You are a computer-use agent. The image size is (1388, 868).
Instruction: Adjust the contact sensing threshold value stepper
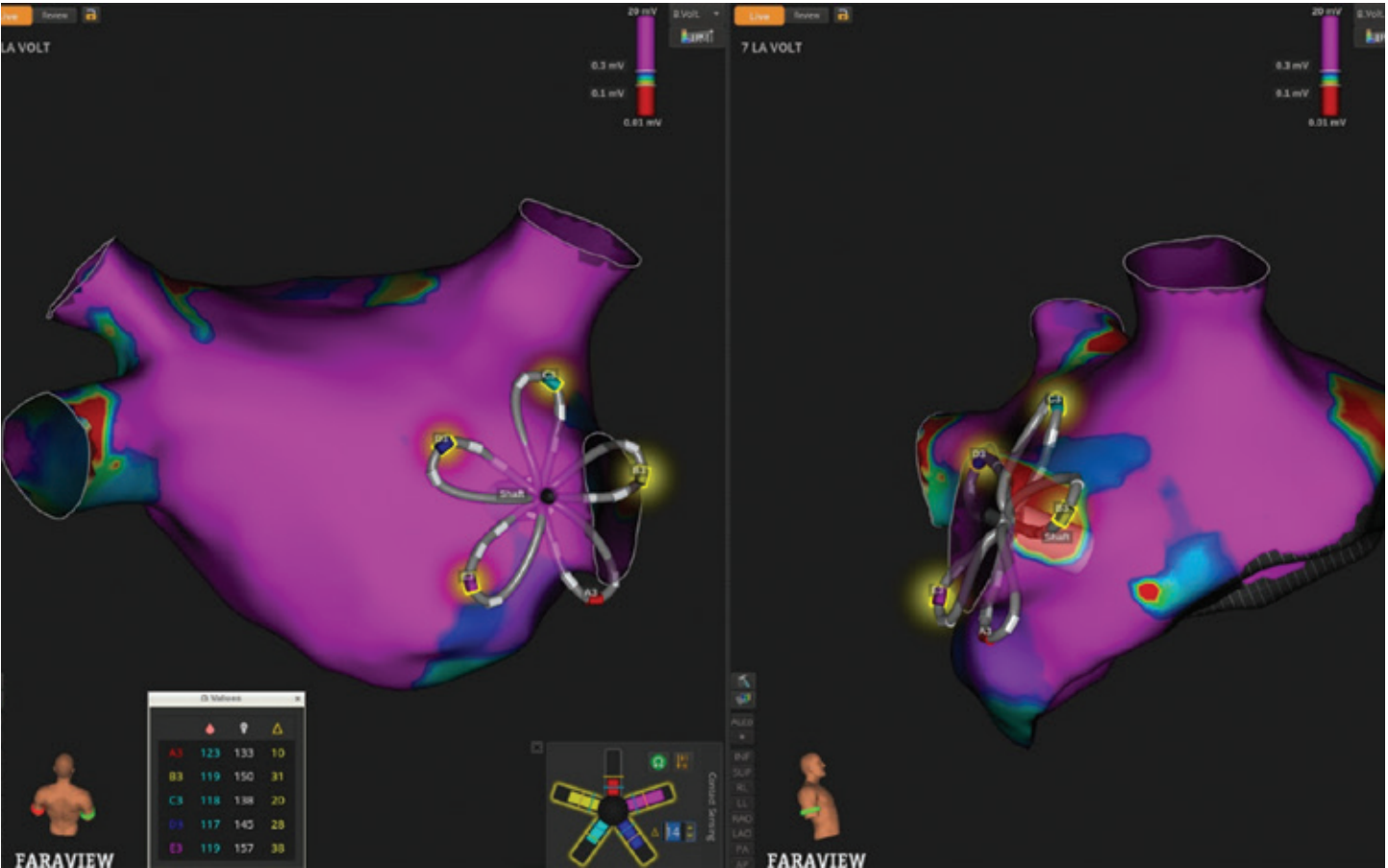[689, 831]
